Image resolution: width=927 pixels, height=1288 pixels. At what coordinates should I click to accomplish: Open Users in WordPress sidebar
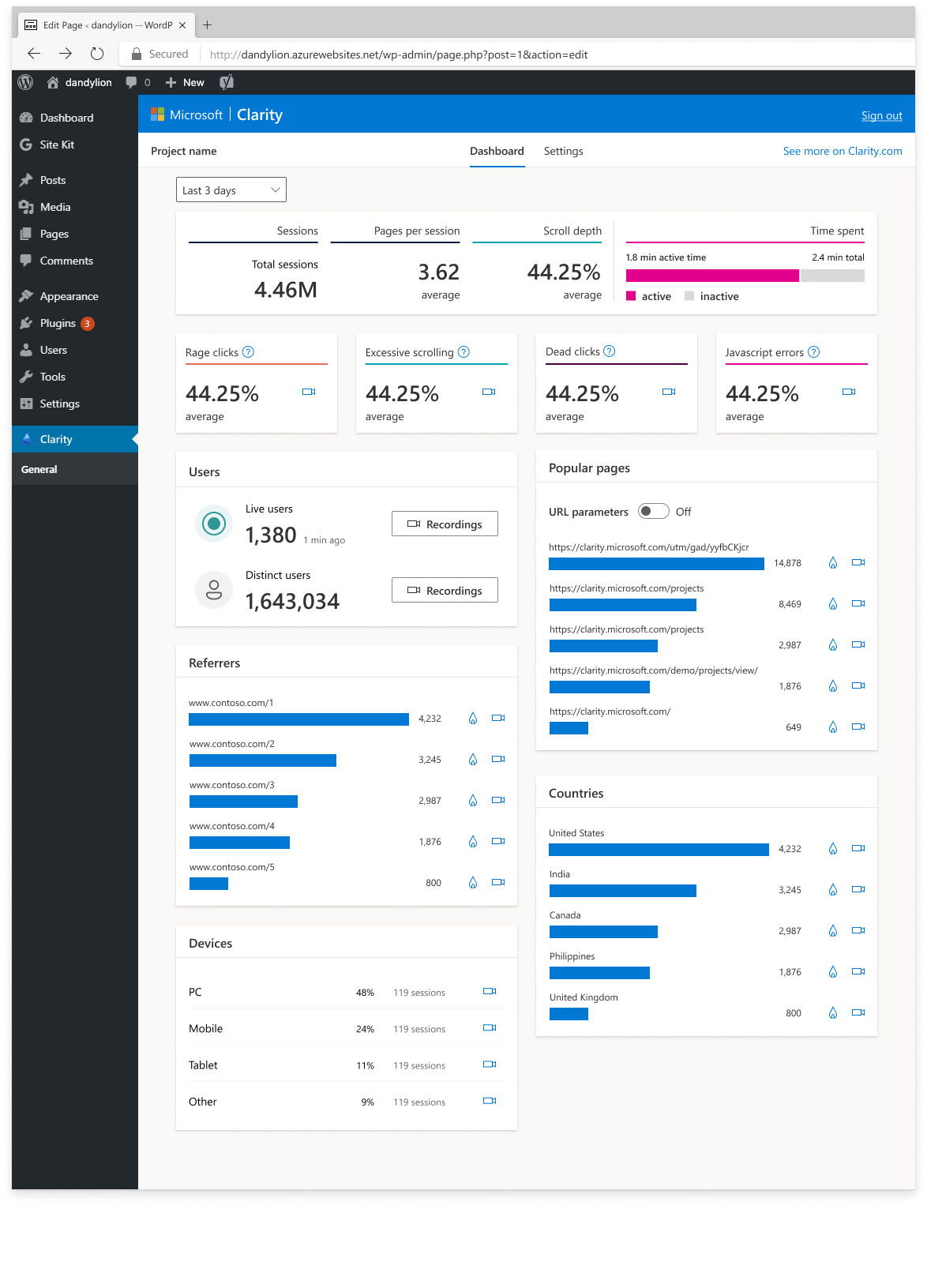coord(75,350)
